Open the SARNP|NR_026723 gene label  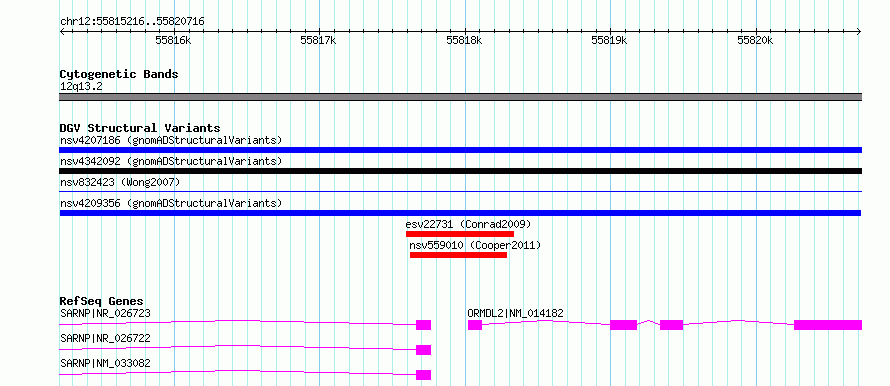(x=105, y=313)
